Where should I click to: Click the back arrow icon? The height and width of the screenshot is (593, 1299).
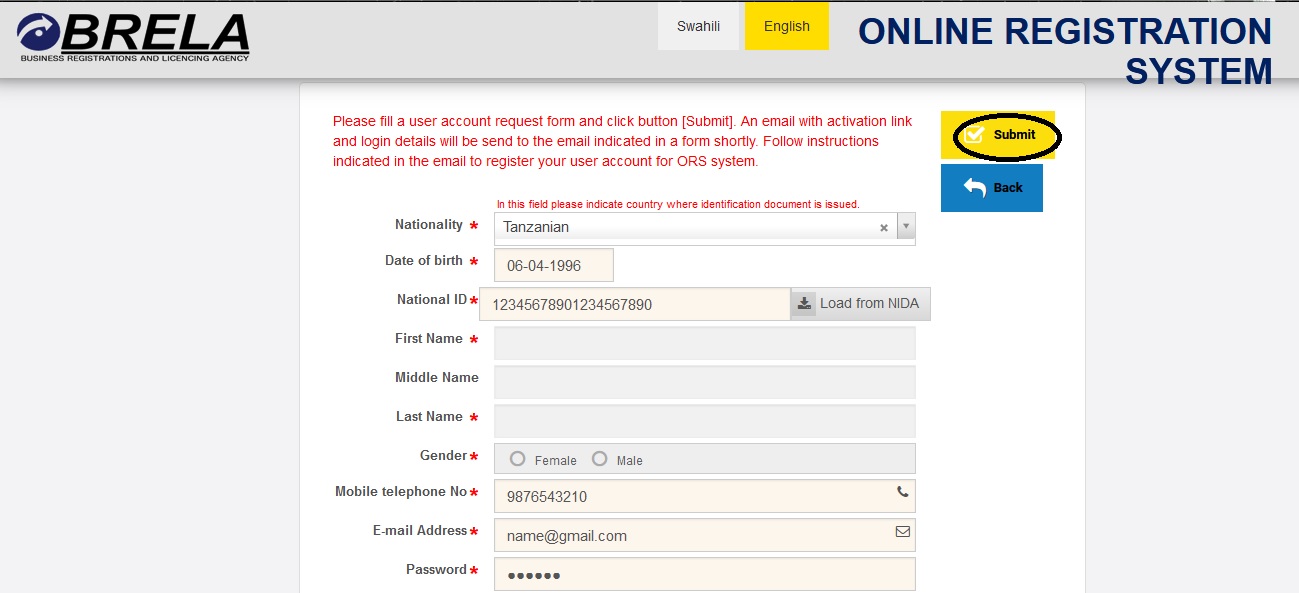(975, 187)
